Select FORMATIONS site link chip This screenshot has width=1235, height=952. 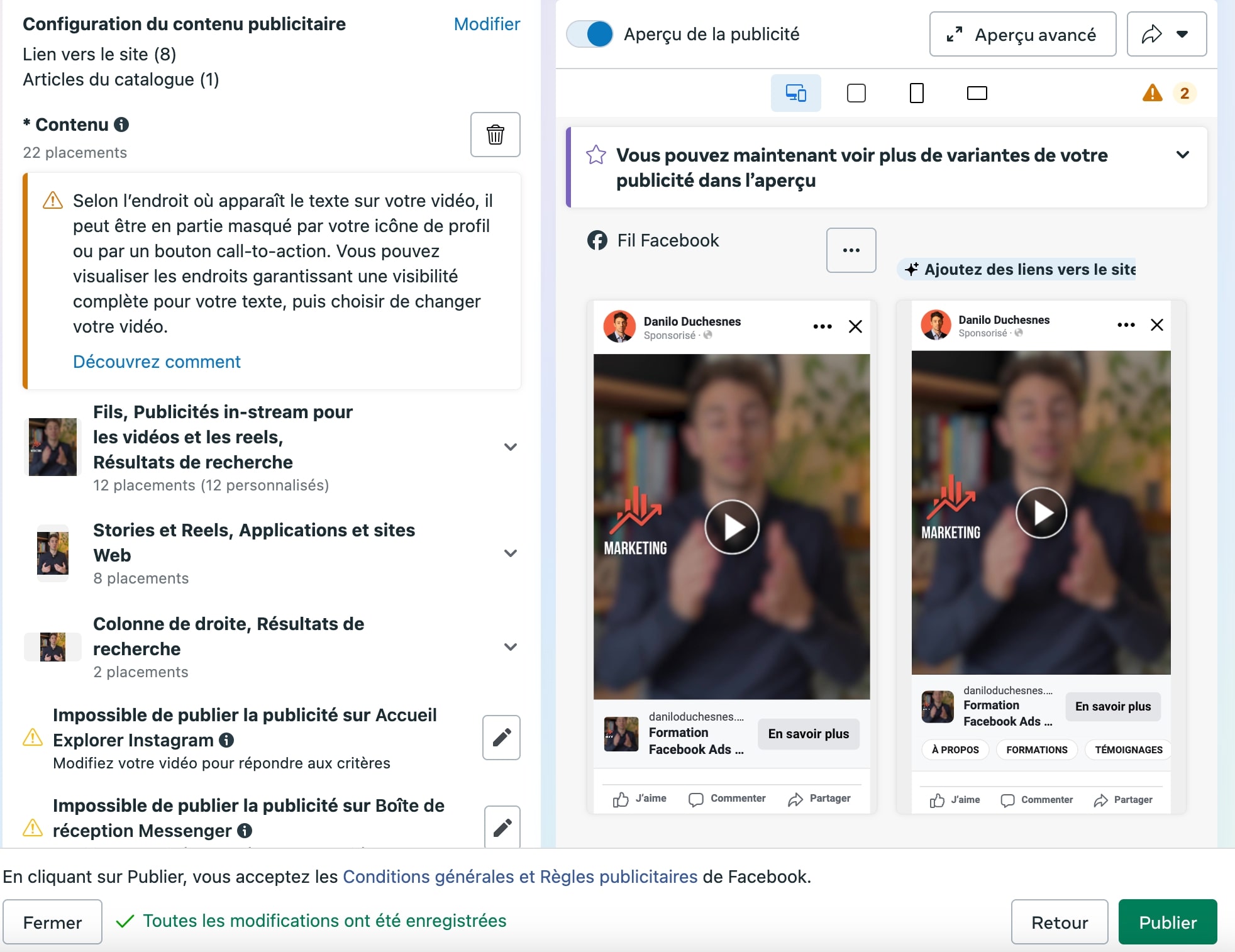tap(1037, 750)
